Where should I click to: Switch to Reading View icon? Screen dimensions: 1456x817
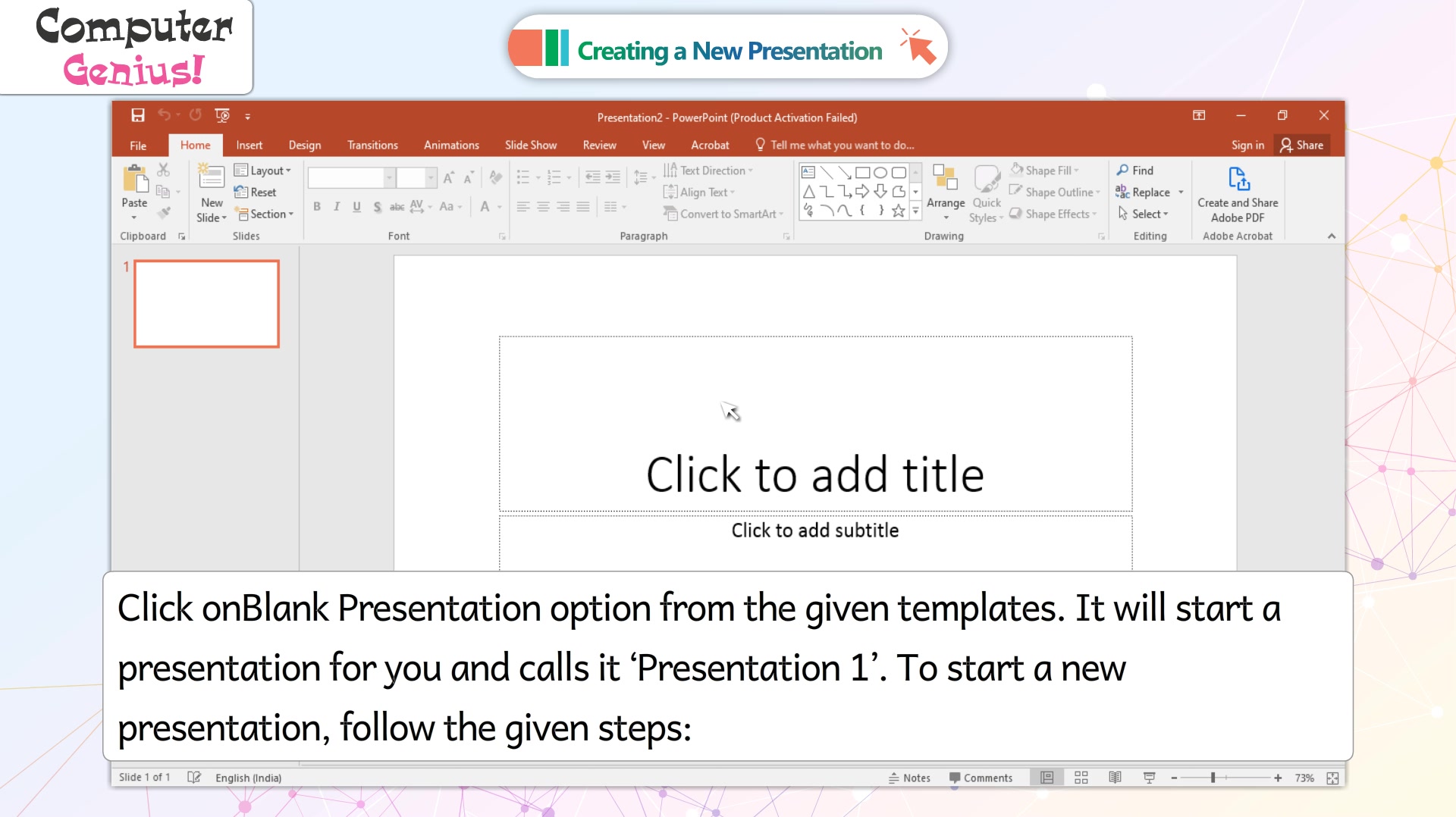[1115, 778]
